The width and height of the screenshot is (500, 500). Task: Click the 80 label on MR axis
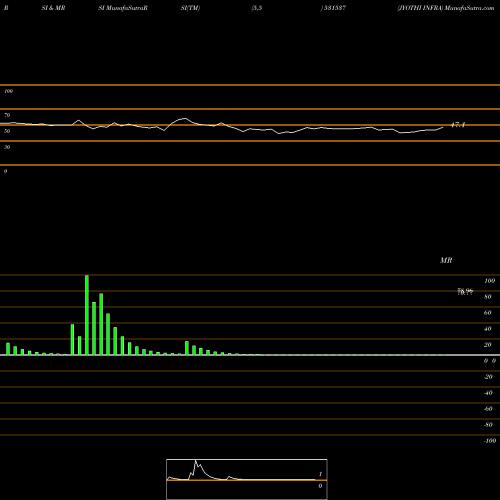pos(488,297)
